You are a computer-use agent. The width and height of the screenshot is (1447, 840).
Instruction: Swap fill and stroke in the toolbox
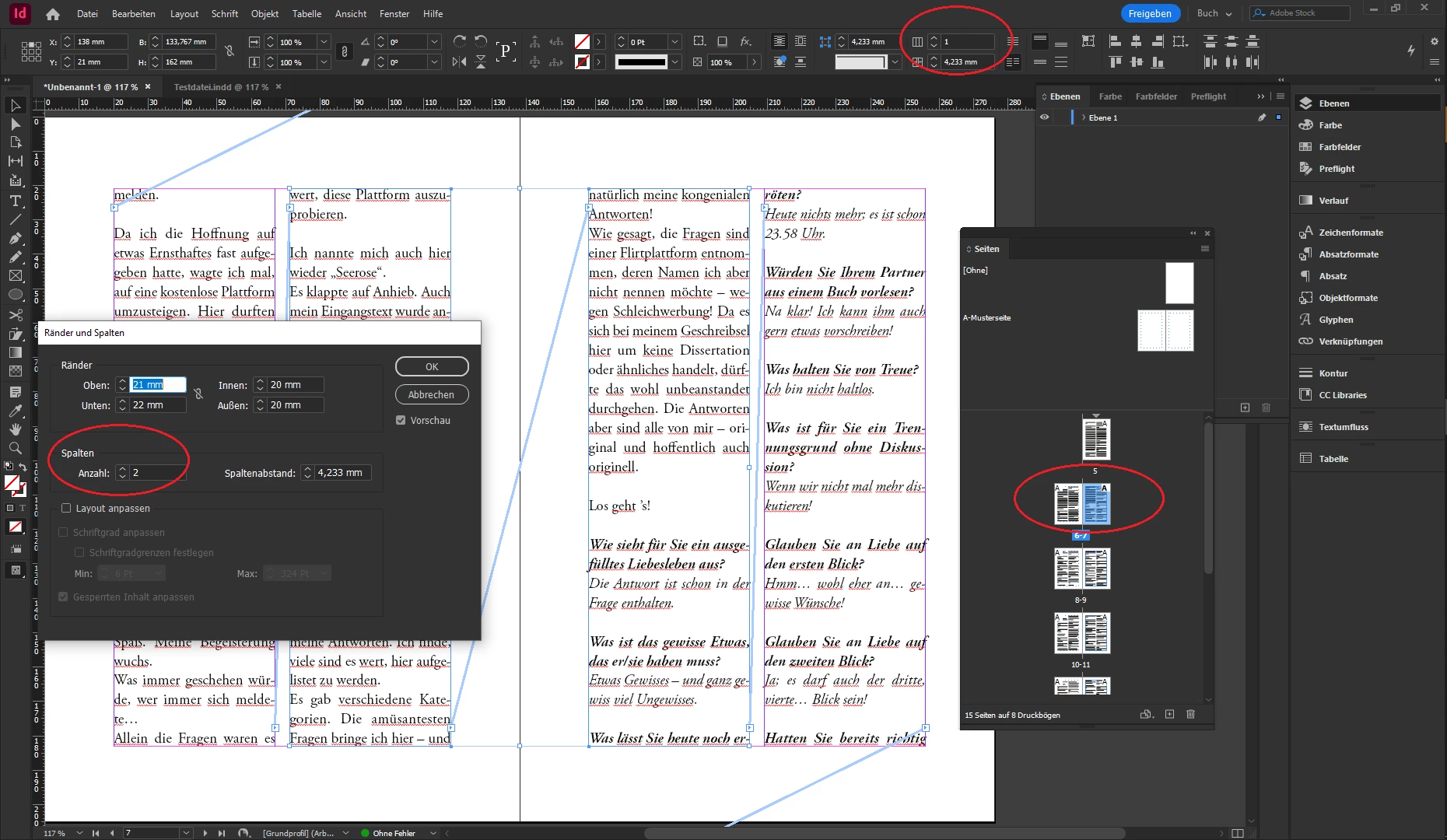pos(23,467)
